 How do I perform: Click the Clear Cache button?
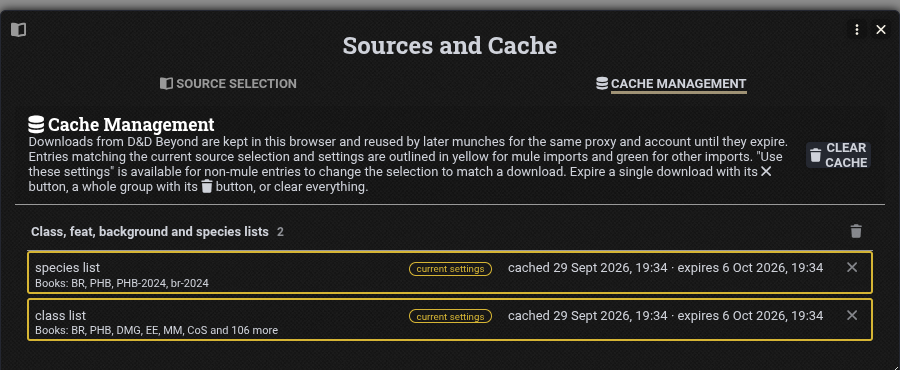click(838, 155)
